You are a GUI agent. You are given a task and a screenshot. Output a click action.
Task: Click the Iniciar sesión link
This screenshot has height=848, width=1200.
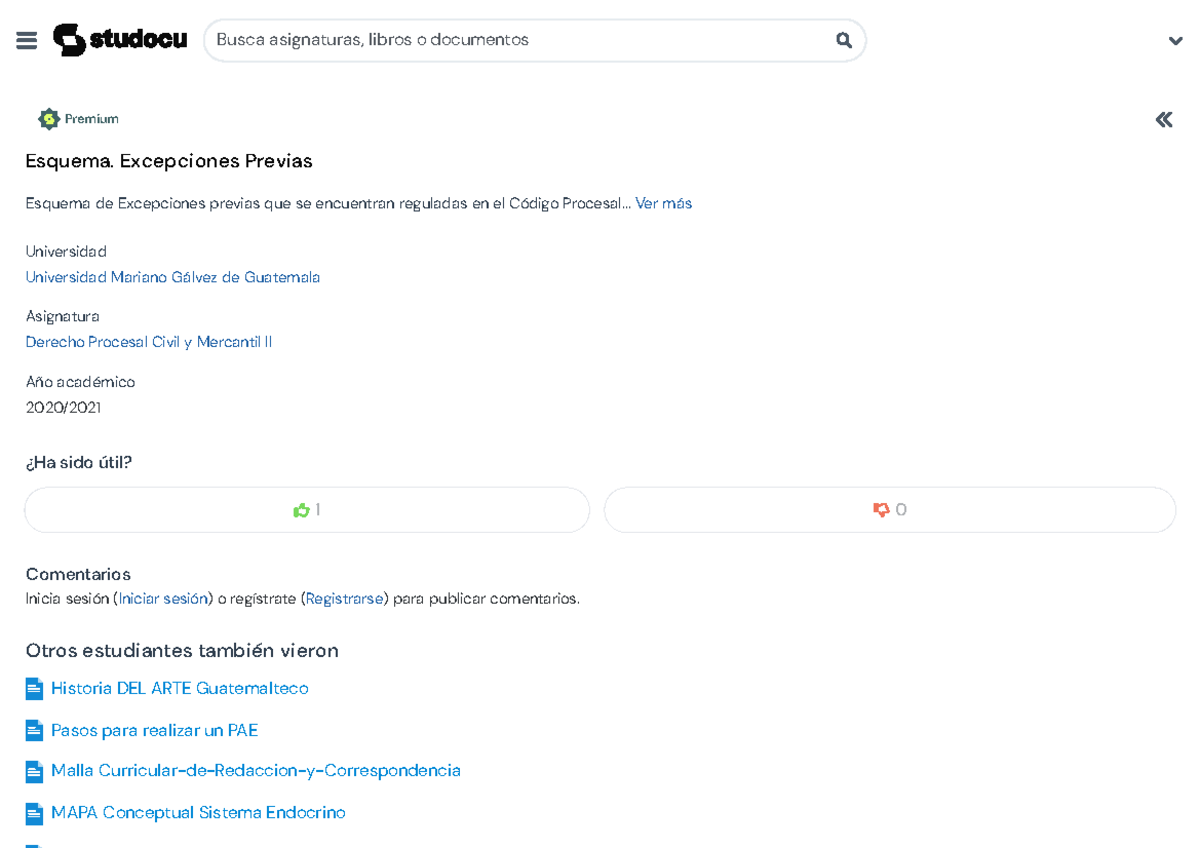pos(163,599)
